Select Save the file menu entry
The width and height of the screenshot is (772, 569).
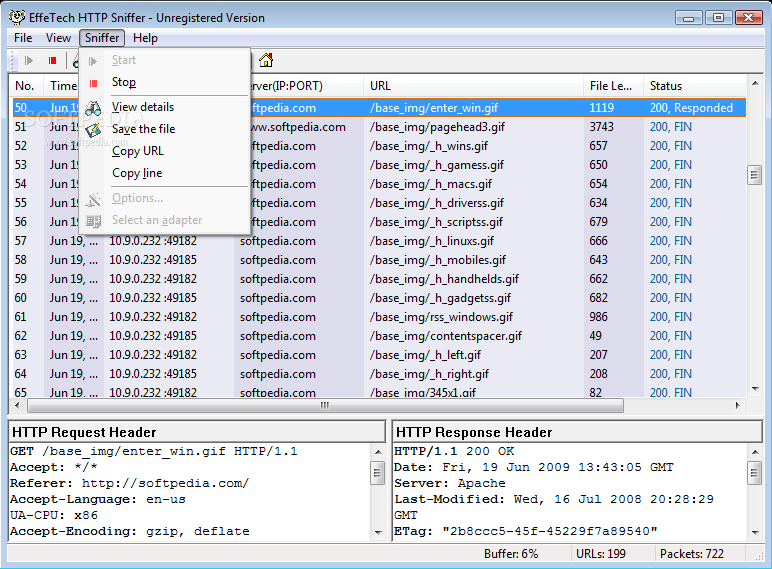165,129
